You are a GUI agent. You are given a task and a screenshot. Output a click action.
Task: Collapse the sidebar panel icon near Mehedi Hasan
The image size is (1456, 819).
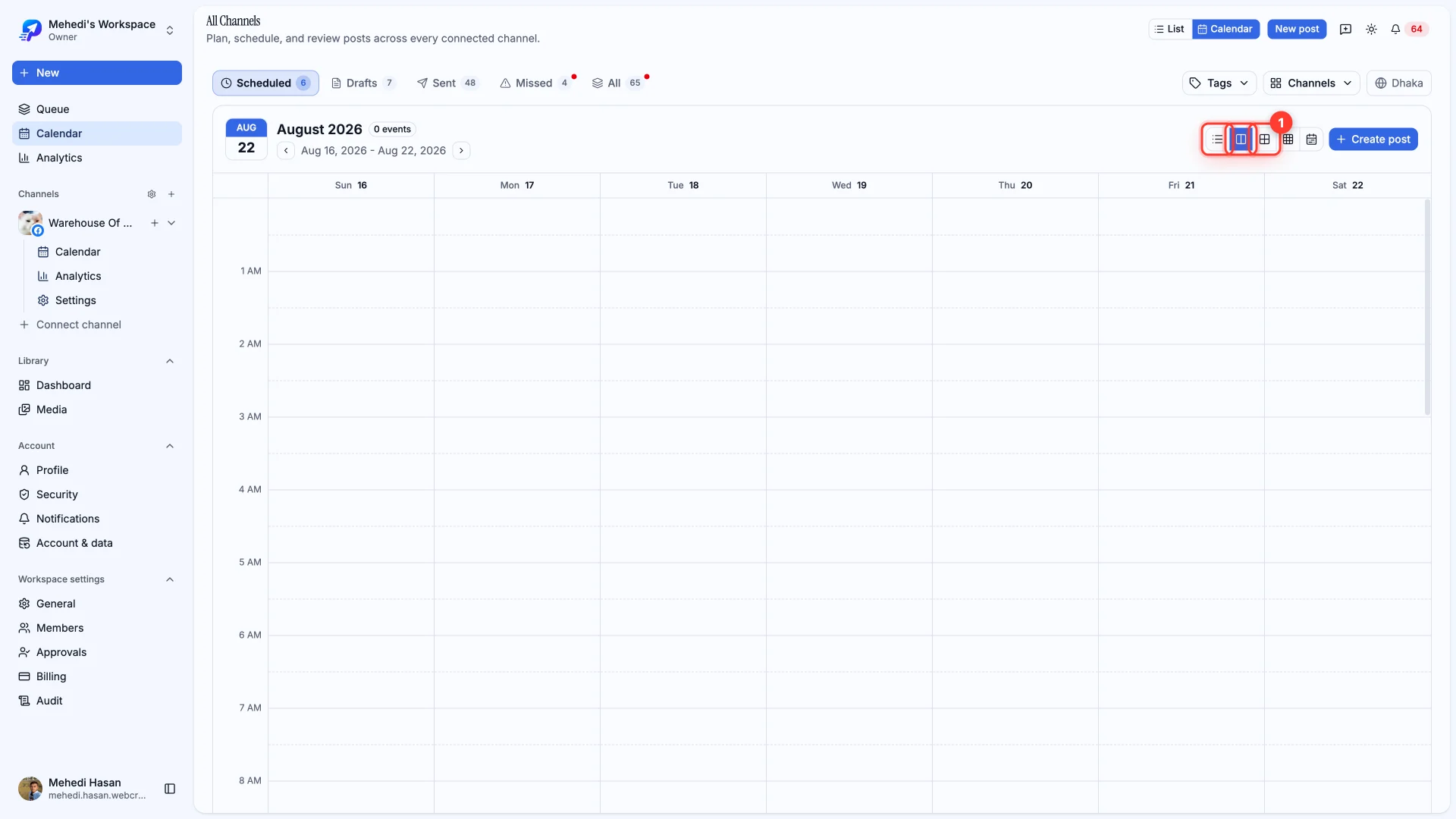(x=170, y=789)
